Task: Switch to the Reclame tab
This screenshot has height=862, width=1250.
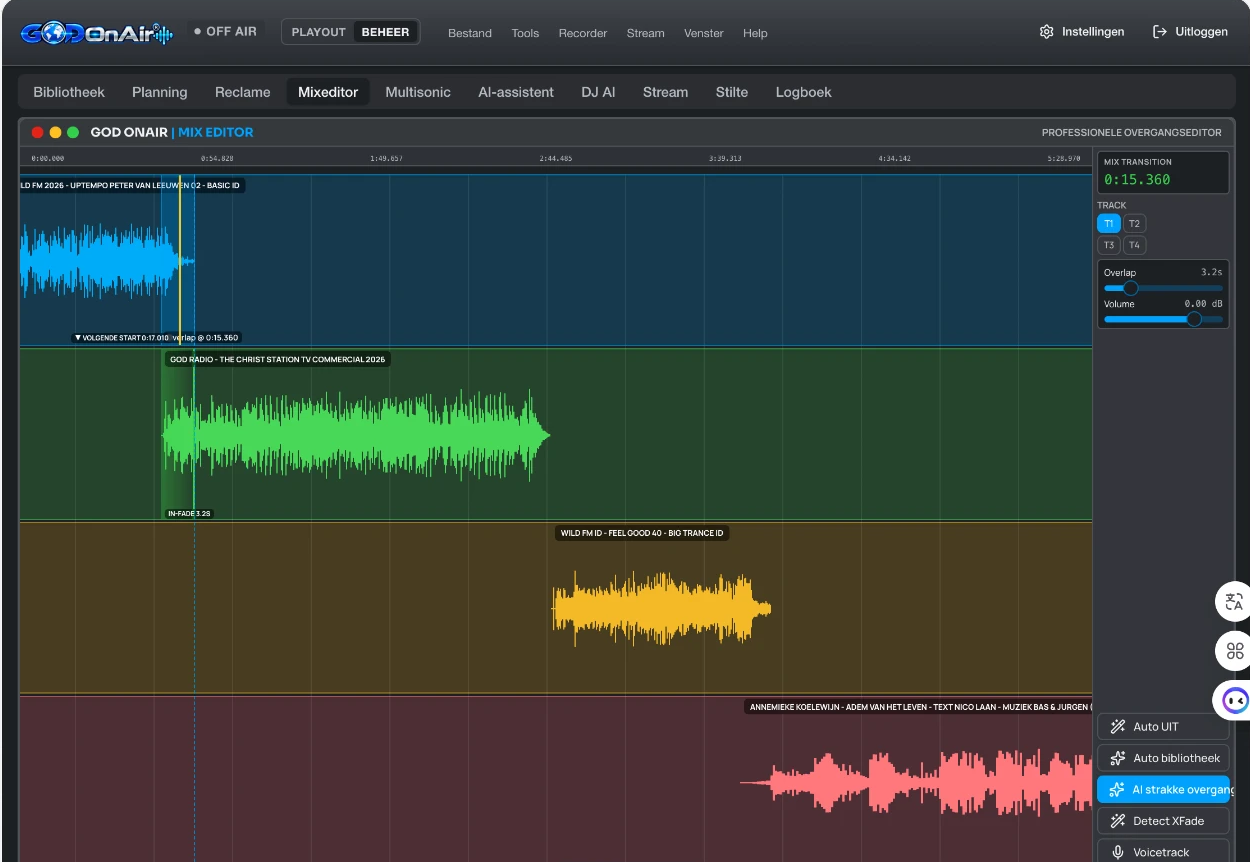Action: coord(243,92)
